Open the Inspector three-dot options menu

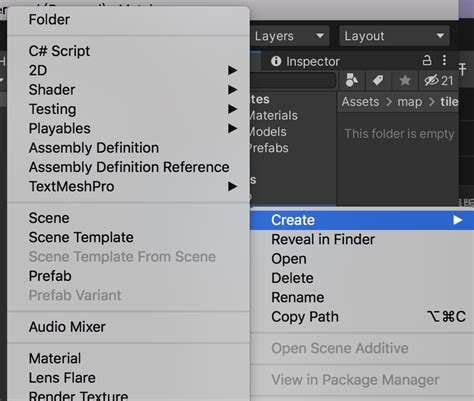[x=444, y=60]
